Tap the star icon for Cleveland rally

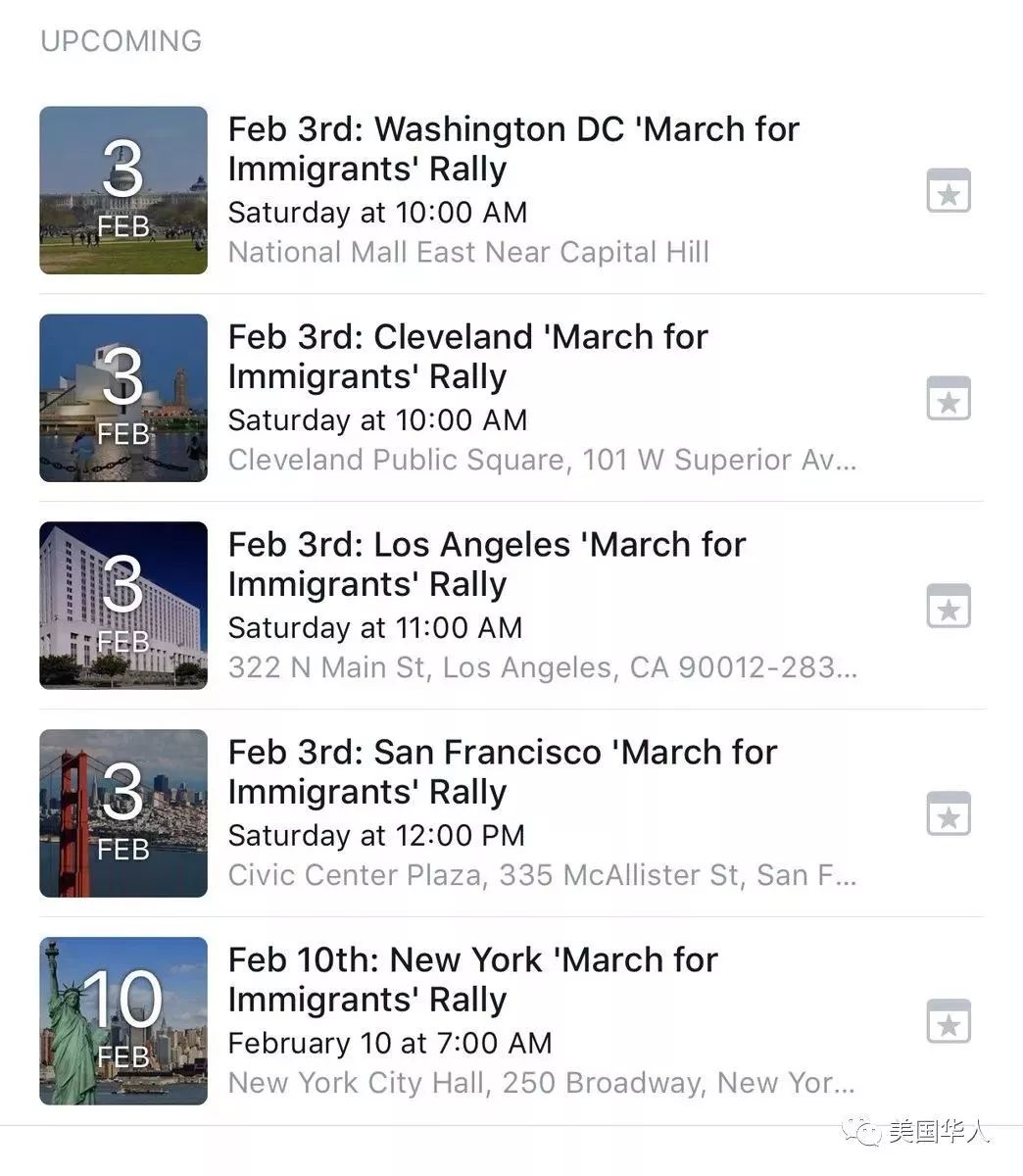(949, 399)
